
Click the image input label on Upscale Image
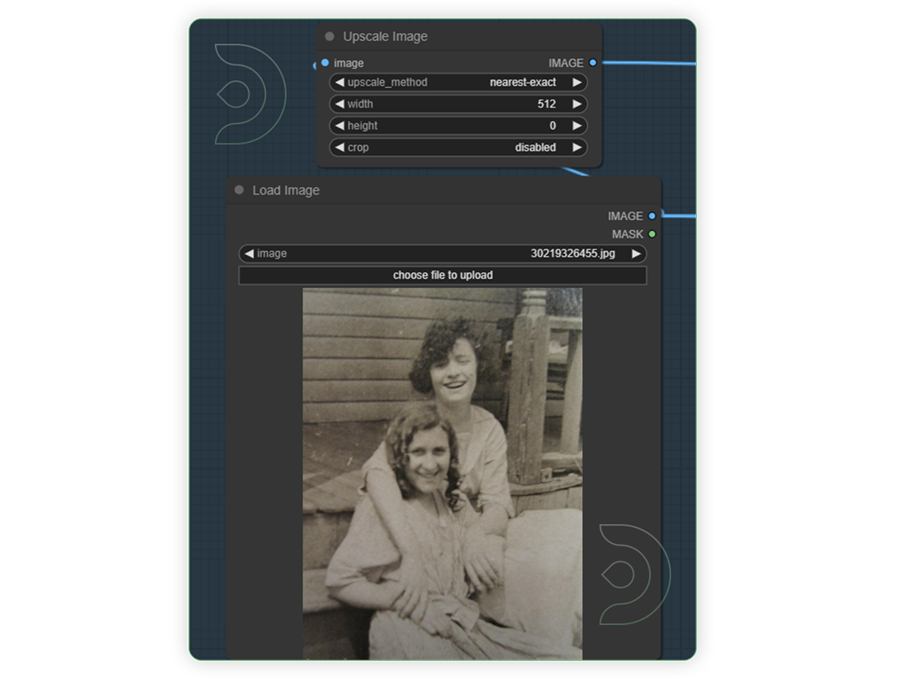[348, 63]
